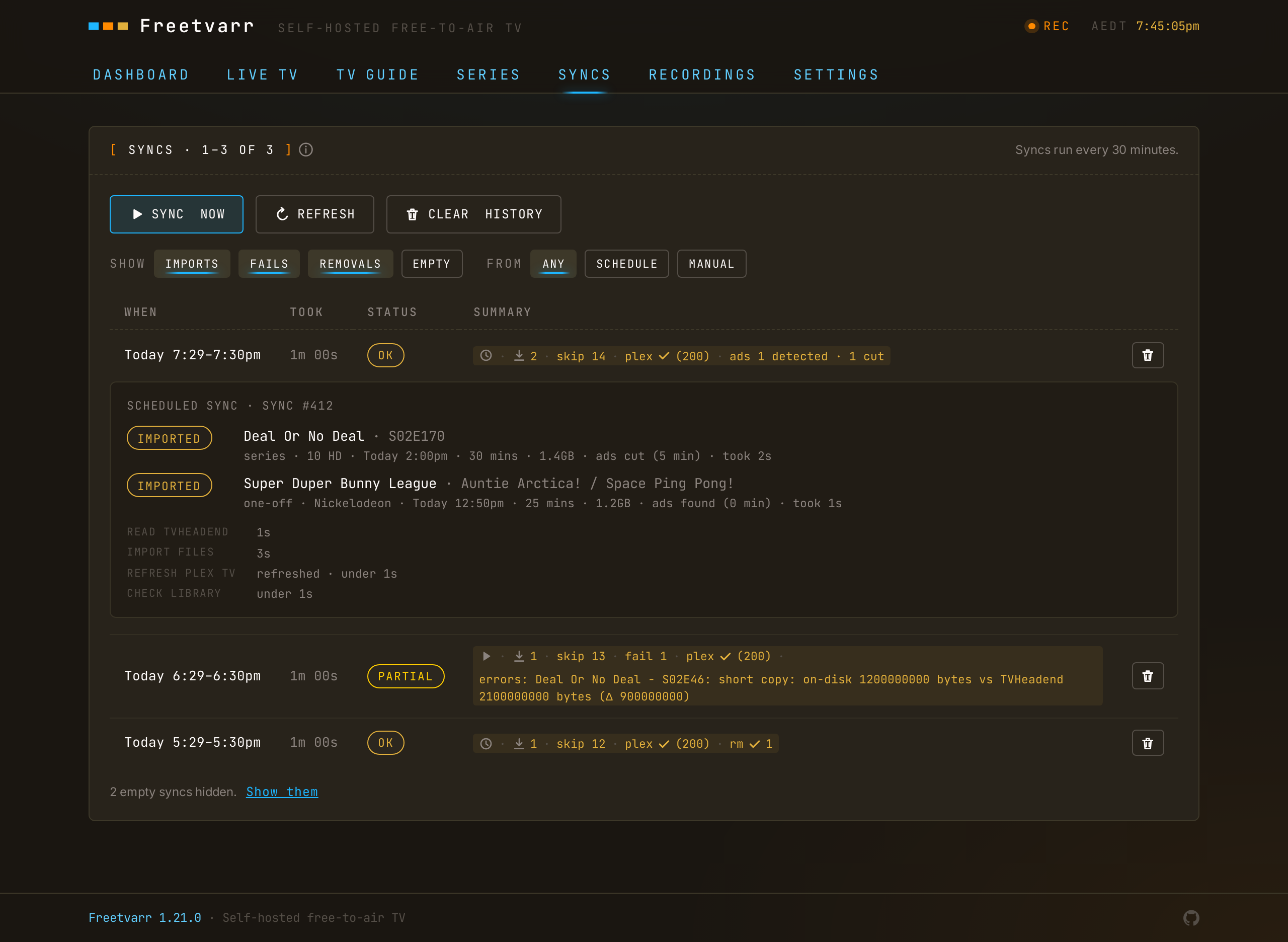Delete the 5:29-5:30pm sync entry
Image resolution: width=1288 pixels, height=942 pixels.
click(x=1147, y=743)
